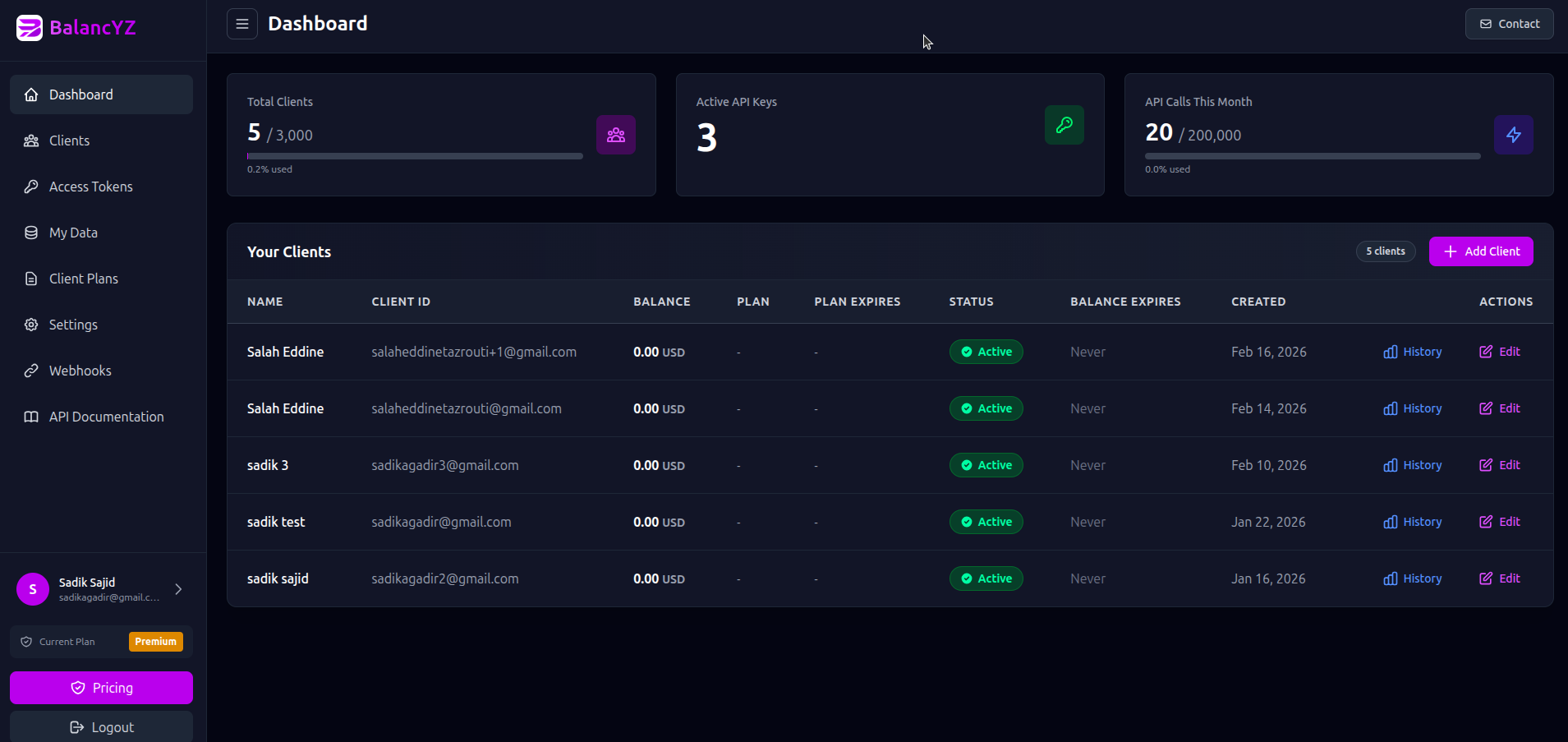The height and width of the screenshot is (742, 1568).
Task: Edit the sadik 3 client
Action: pyautogui.click(x=1500, y=465)
